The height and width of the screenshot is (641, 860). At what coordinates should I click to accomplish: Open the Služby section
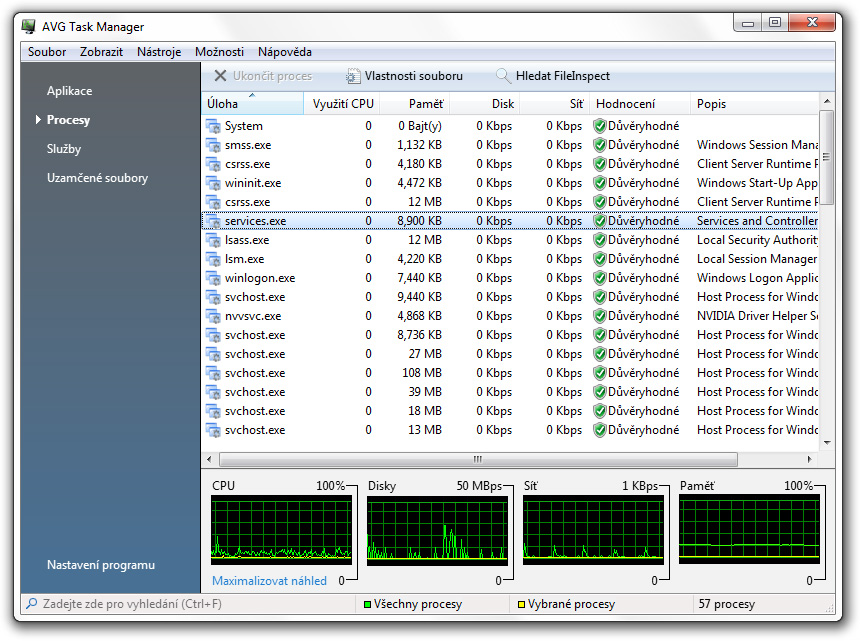pyautogui.click(x=64, y=149)
